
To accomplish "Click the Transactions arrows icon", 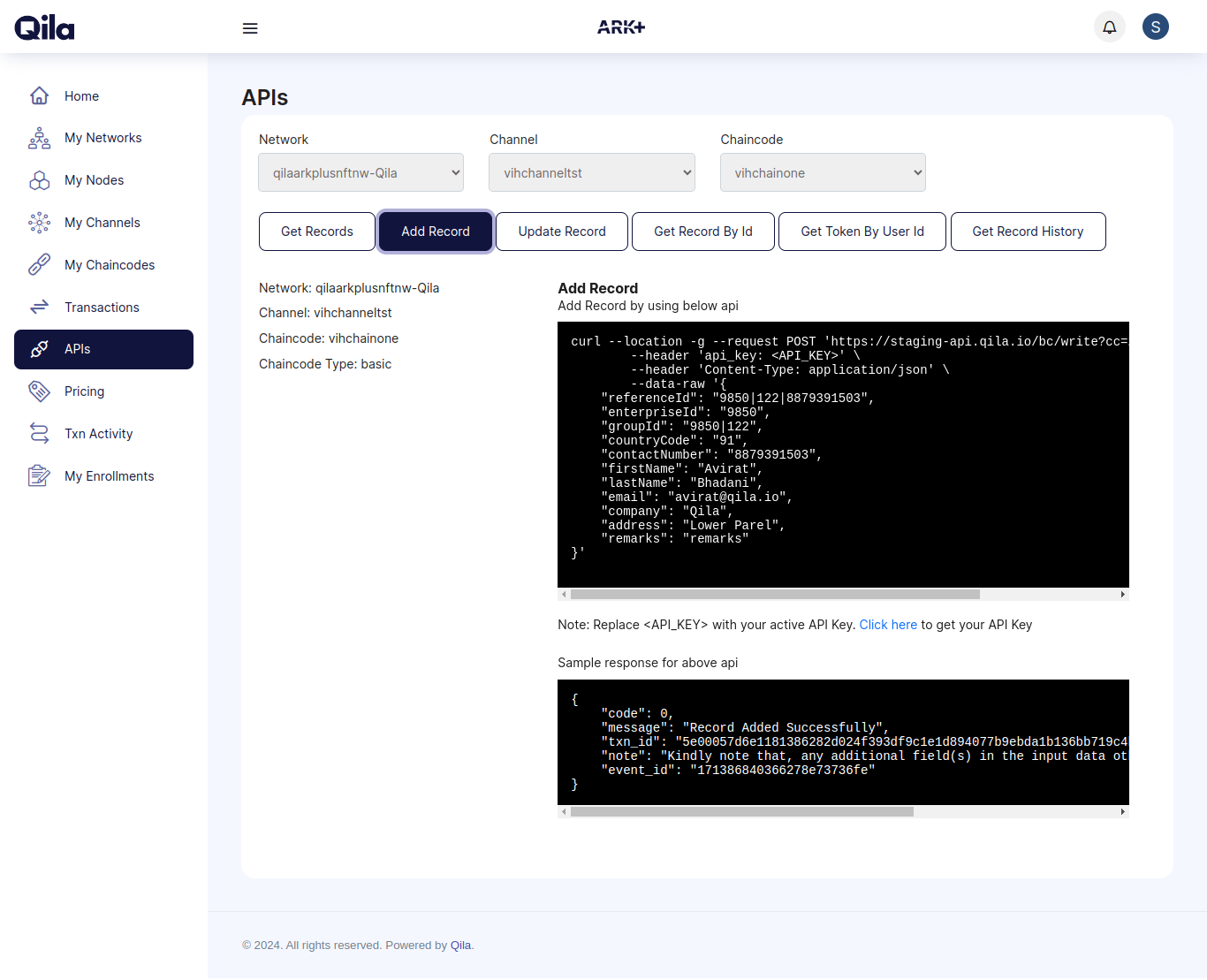I will 39,308.
